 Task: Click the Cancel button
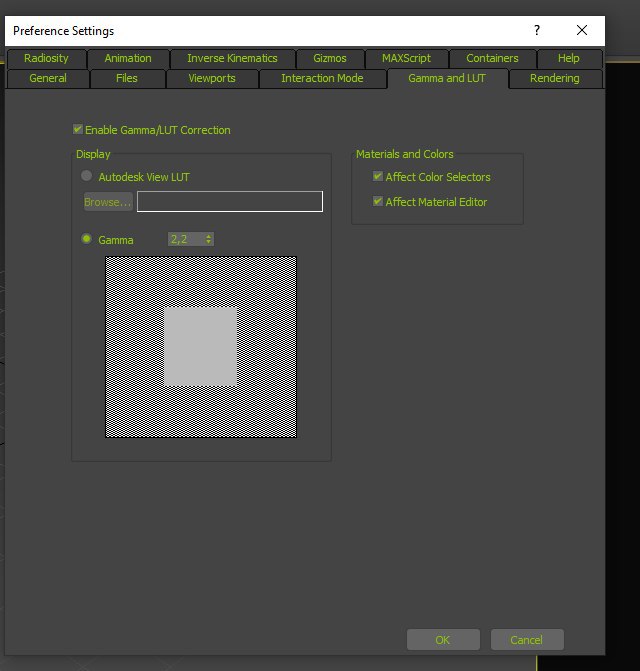point(527,640)
